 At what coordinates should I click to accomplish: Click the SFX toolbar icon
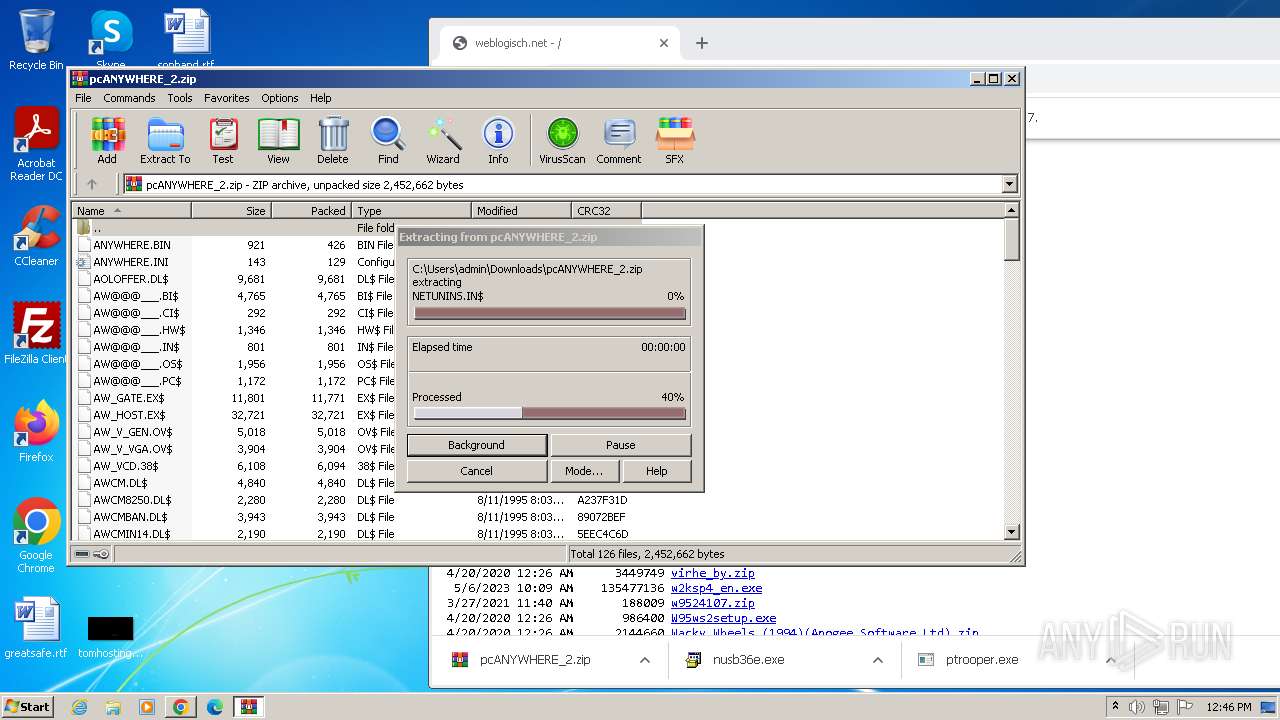[x=675, y=140]
